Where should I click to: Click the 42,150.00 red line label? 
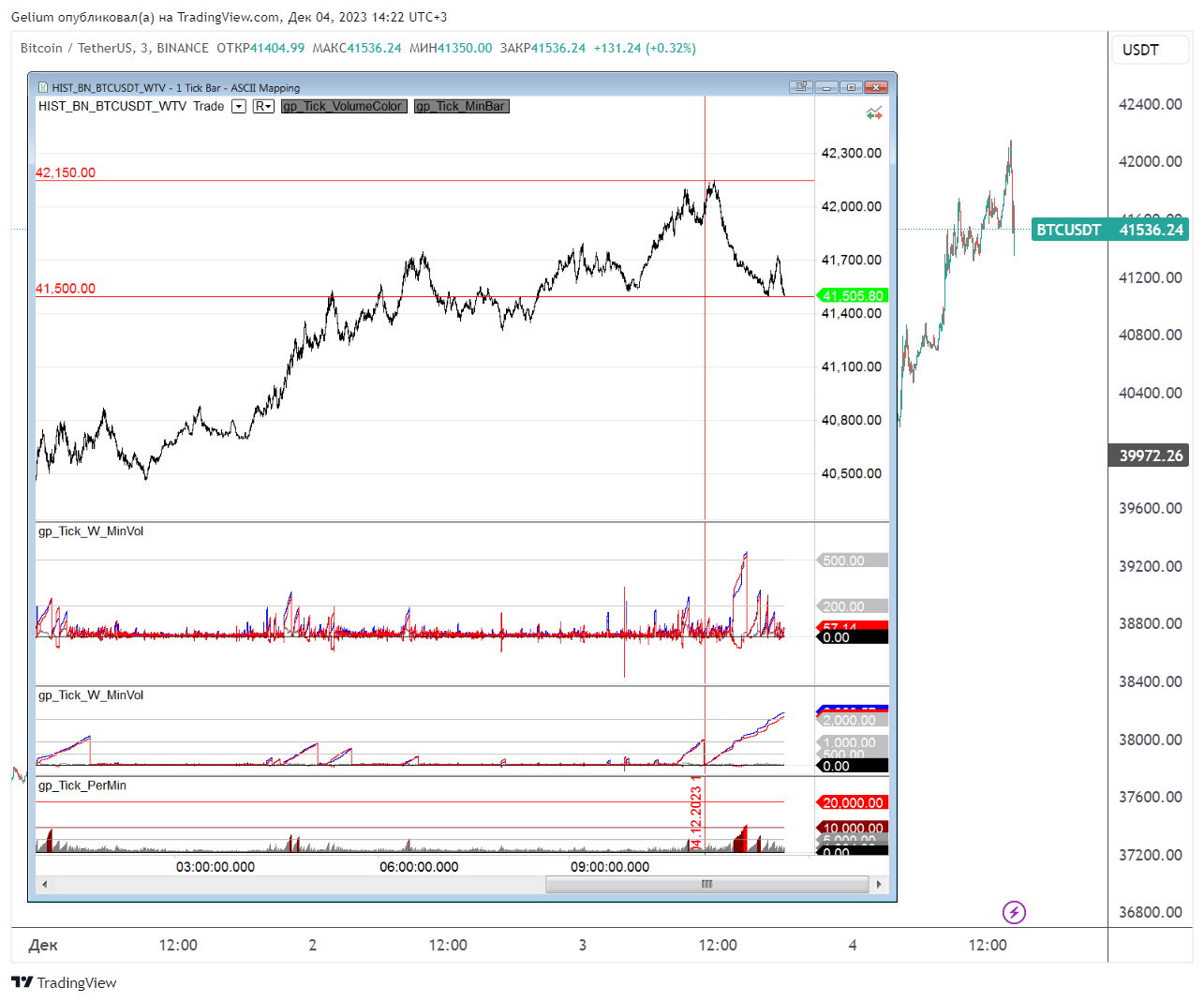click(66, 172)
